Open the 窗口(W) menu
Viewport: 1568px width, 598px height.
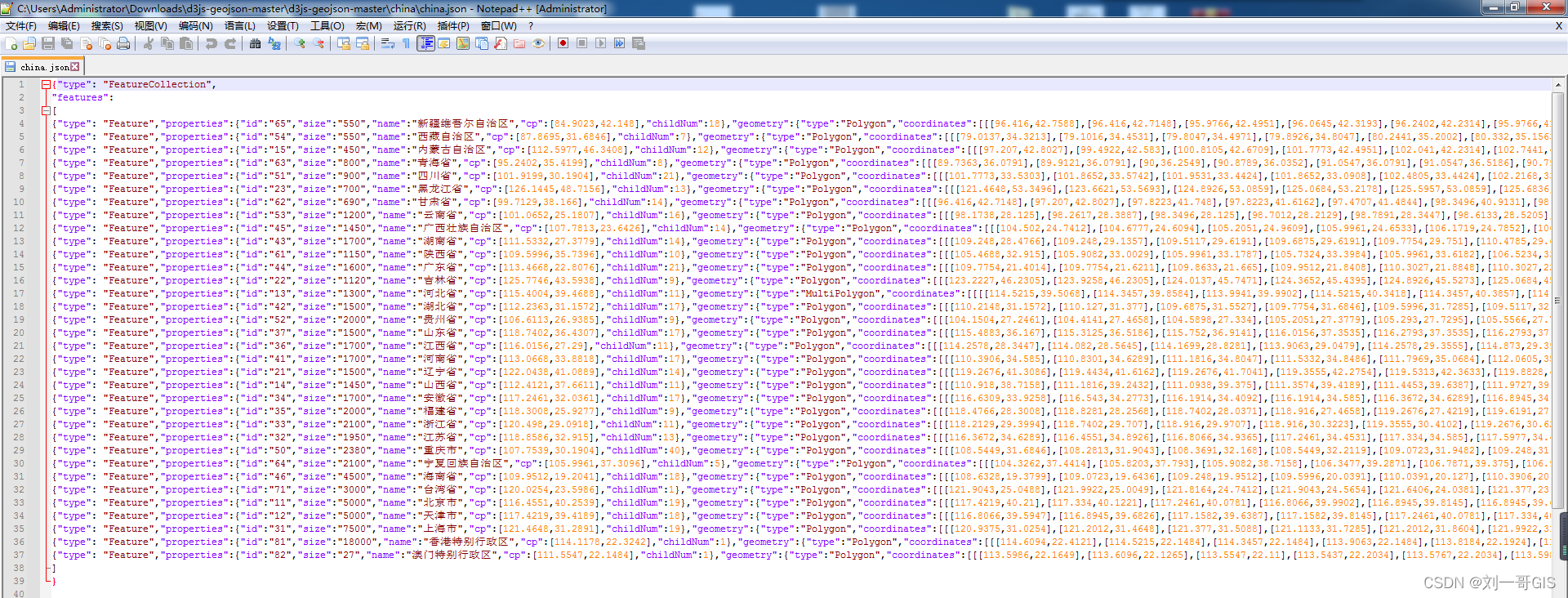(498, 26)
